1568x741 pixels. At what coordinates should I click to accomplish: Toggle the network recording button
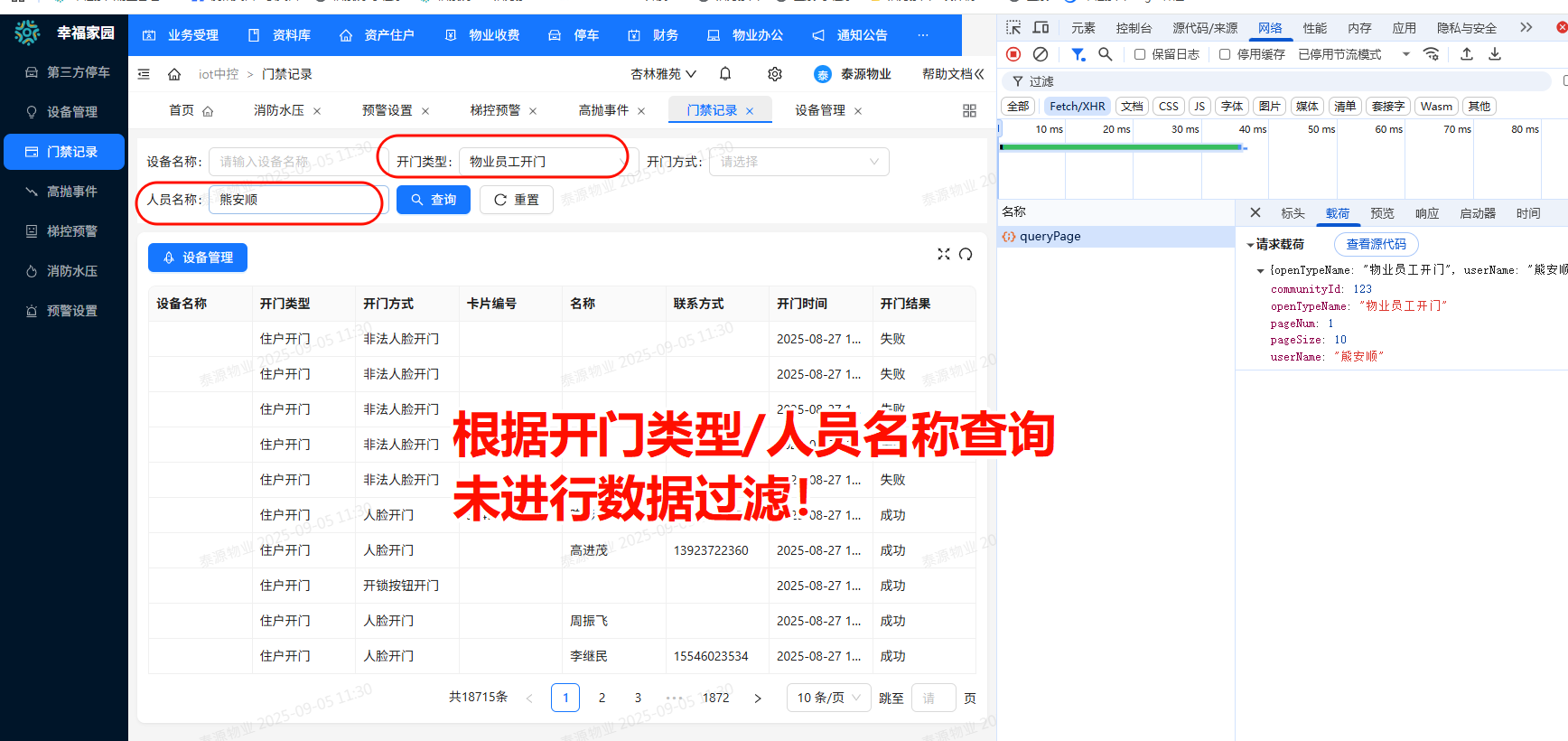pyautogui.click(x=1013, y=54)
